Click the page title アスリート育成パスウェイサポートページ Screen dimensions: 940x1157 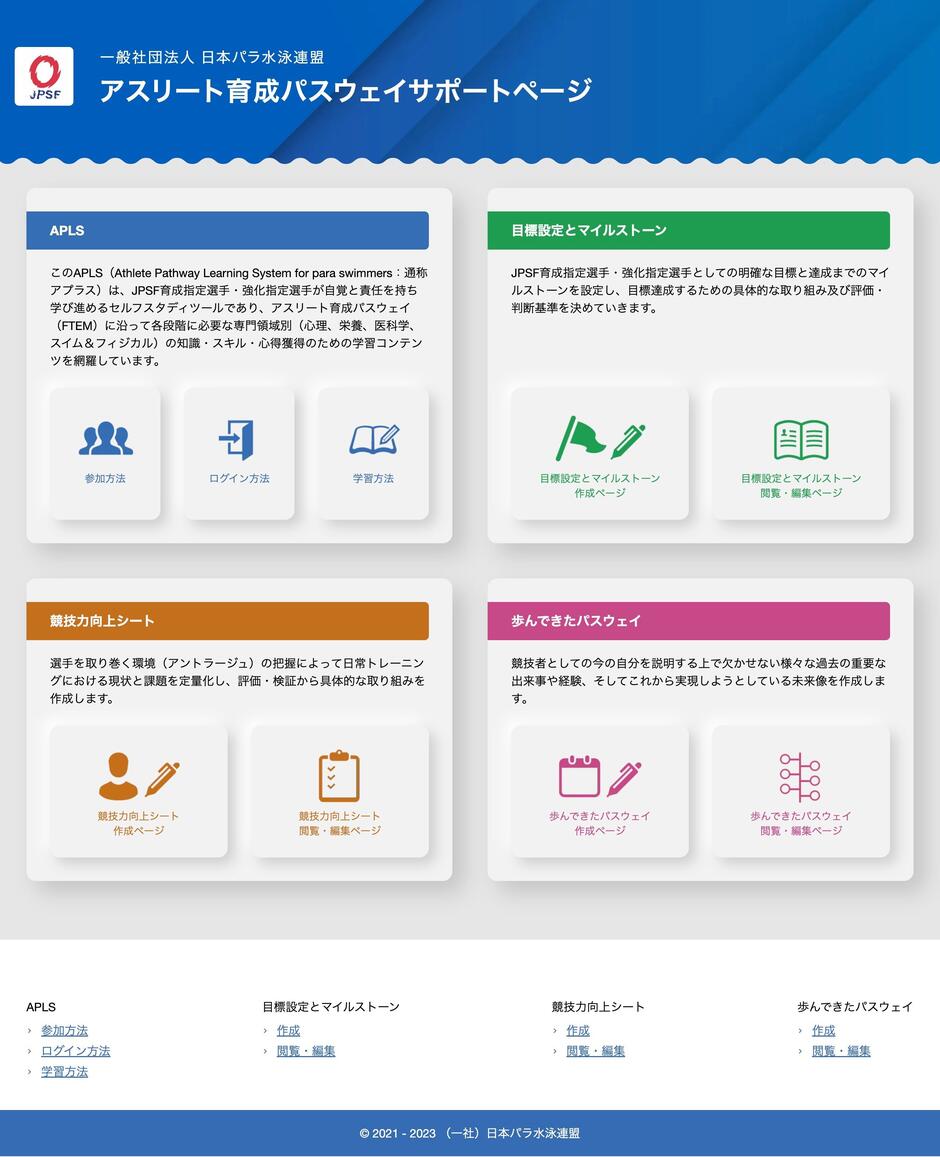pos(345,90)
